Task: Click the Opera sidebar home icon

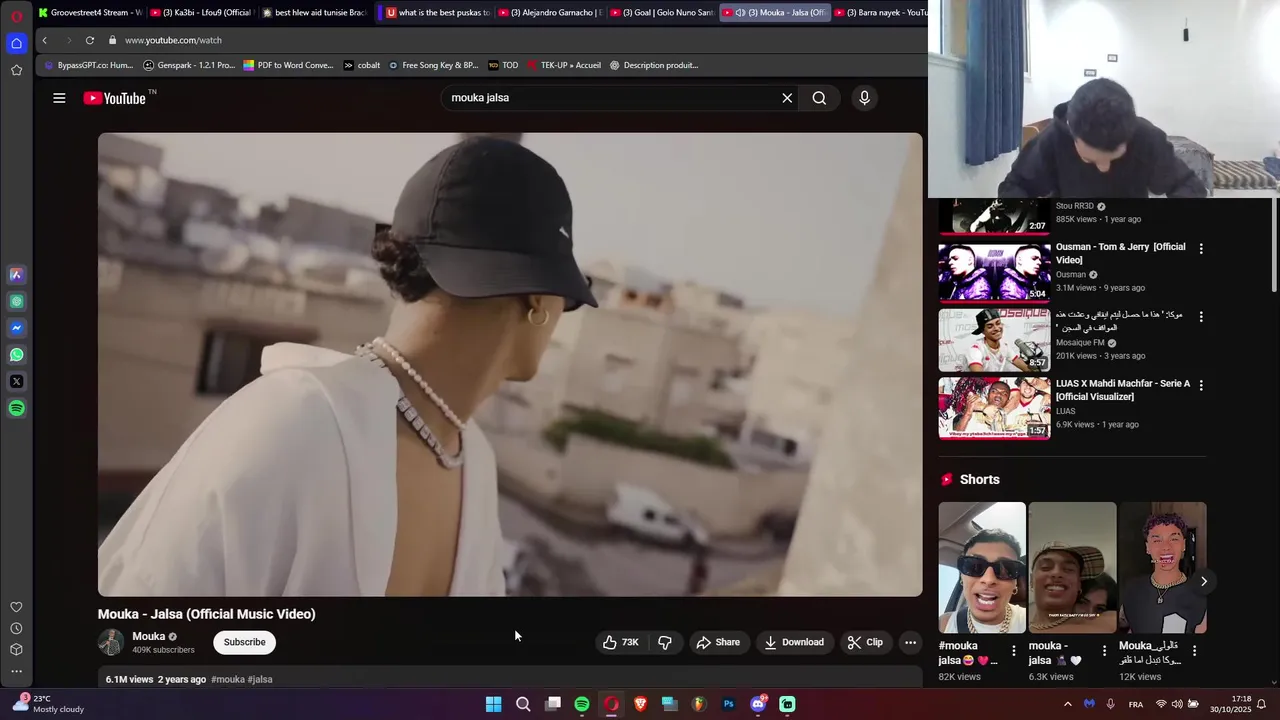Action: click(x=16, y=43)
